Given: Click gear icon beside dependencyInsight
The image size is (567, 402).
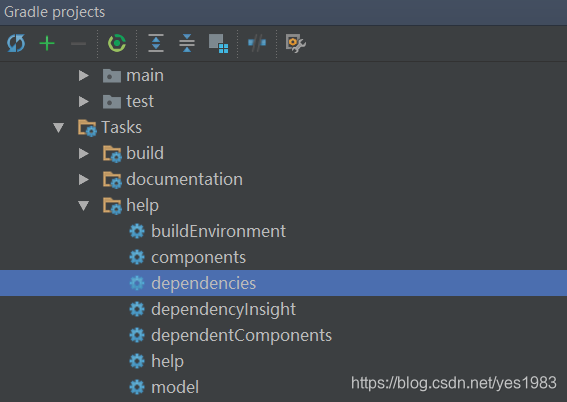Looking at the screenshot, I should [137, 309].
